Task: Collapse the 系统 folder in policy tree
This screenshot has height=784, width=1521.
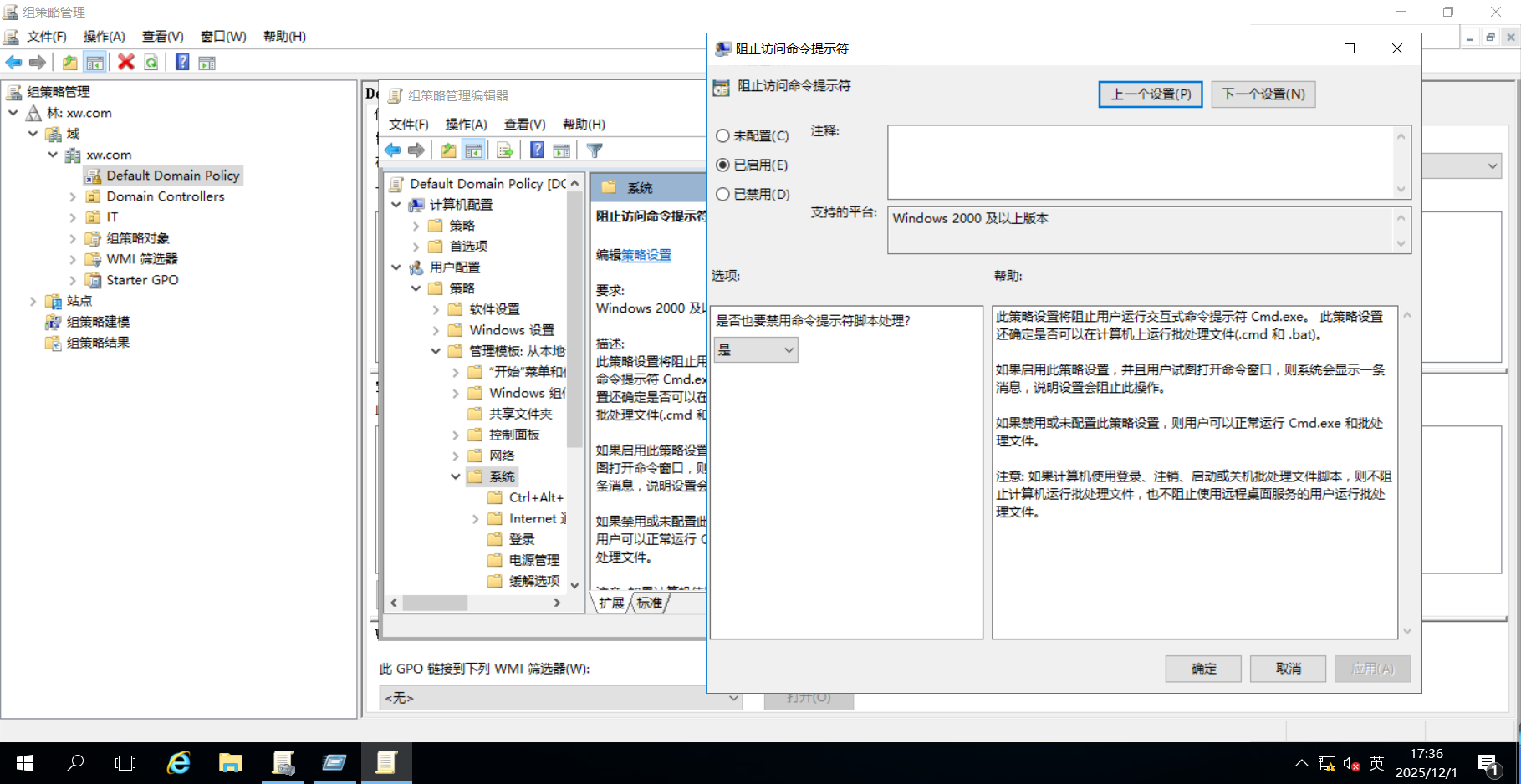Action: [456, 476]
